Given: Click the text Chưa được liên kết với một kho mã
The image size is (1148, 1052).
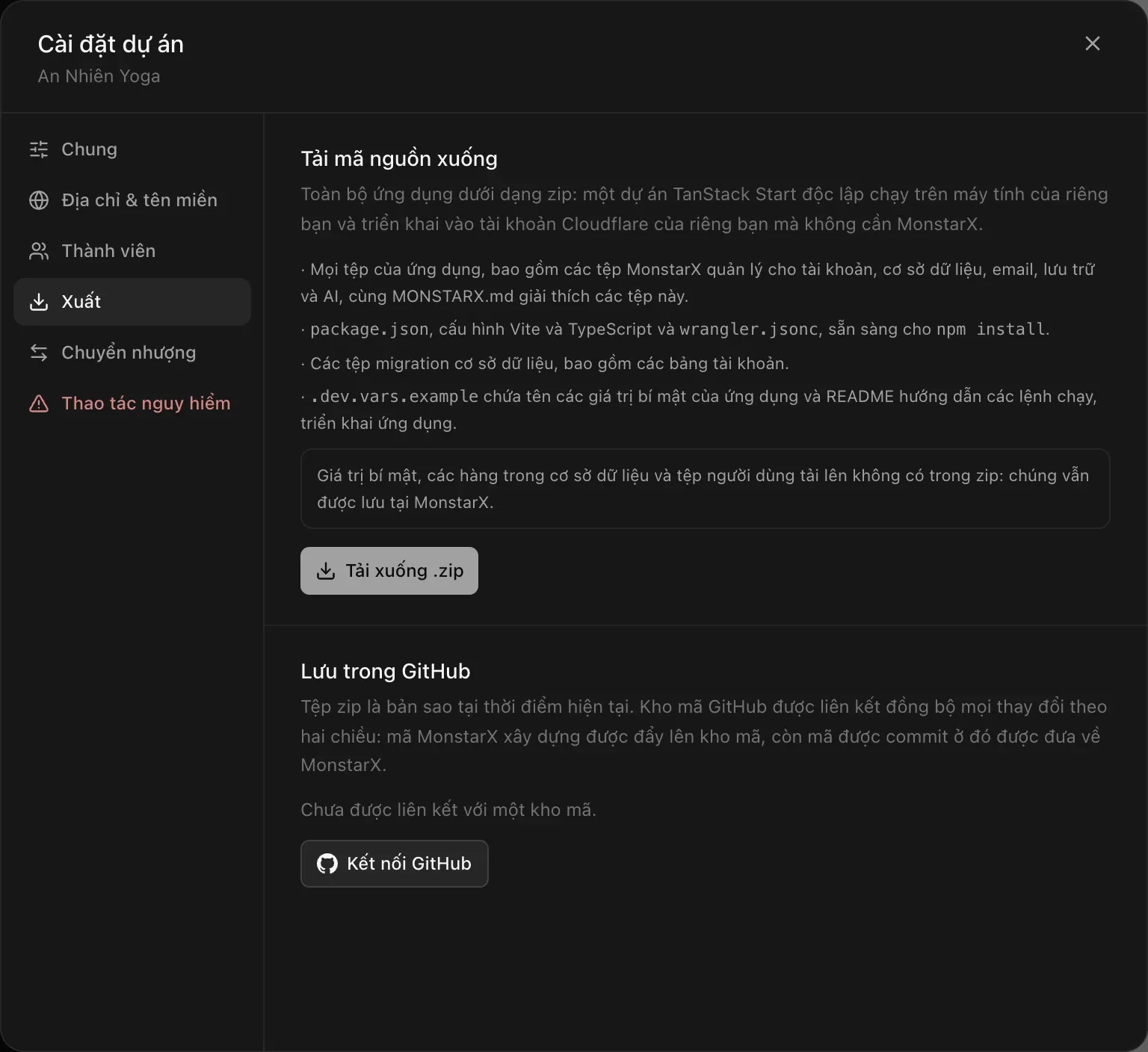Looking at the screenshot, I should click(448, 810).
